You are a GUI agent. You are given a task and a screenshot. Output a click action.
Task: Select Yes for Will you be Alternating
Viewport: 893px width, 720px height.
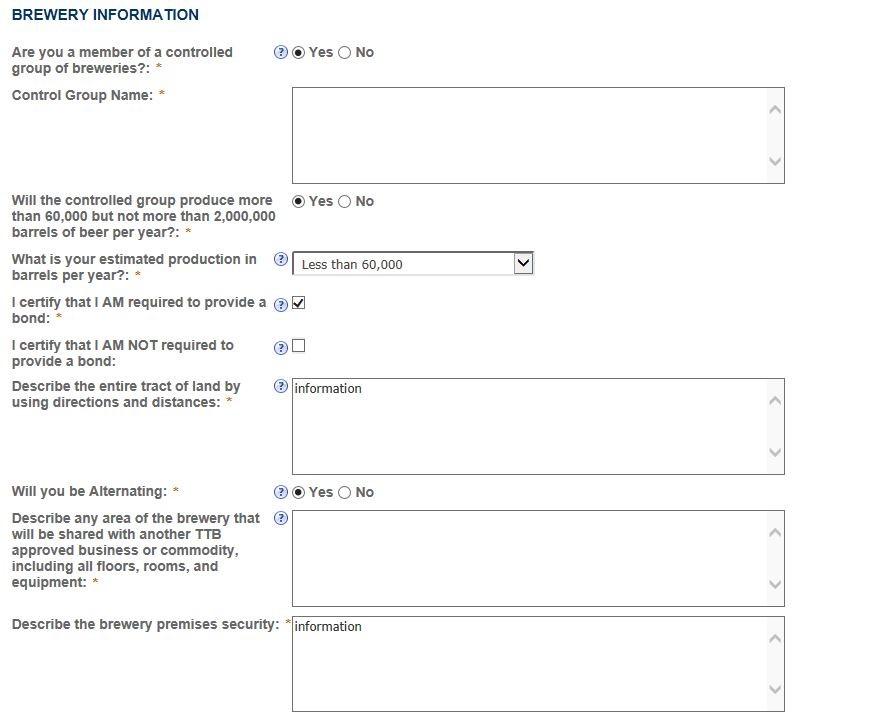coord(298,492)
